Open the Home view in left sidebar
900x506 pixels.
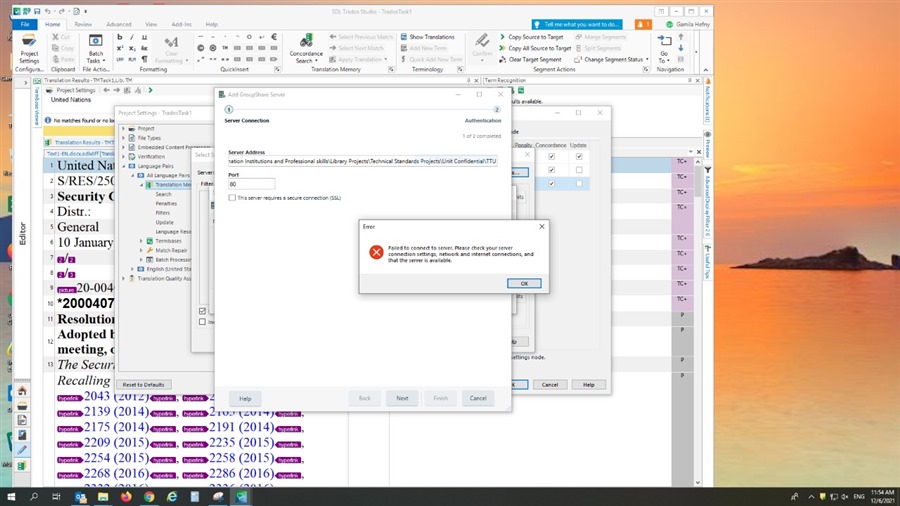[22, 391]
